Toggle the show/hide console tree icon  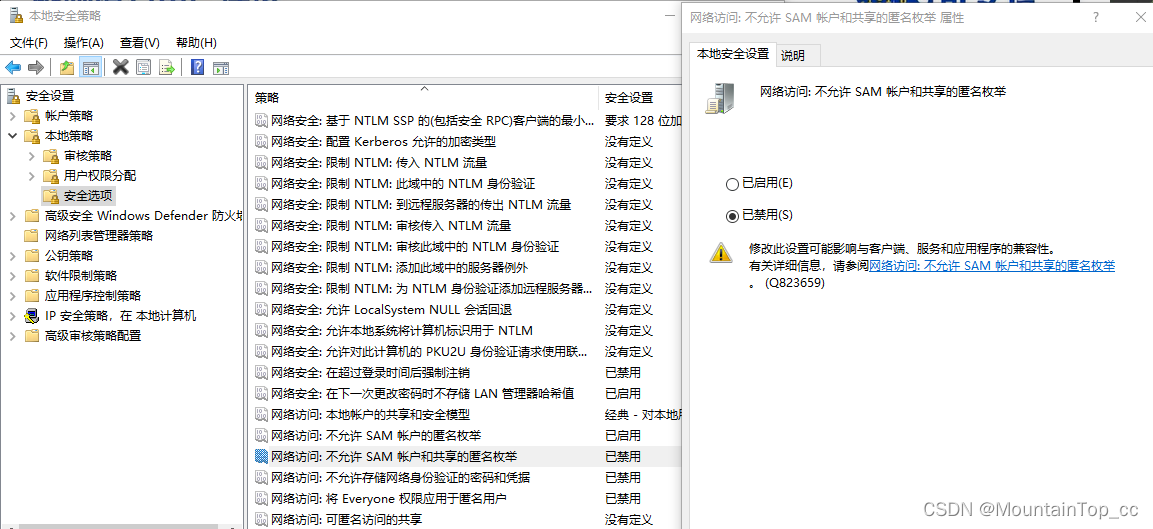click(90, 68)
